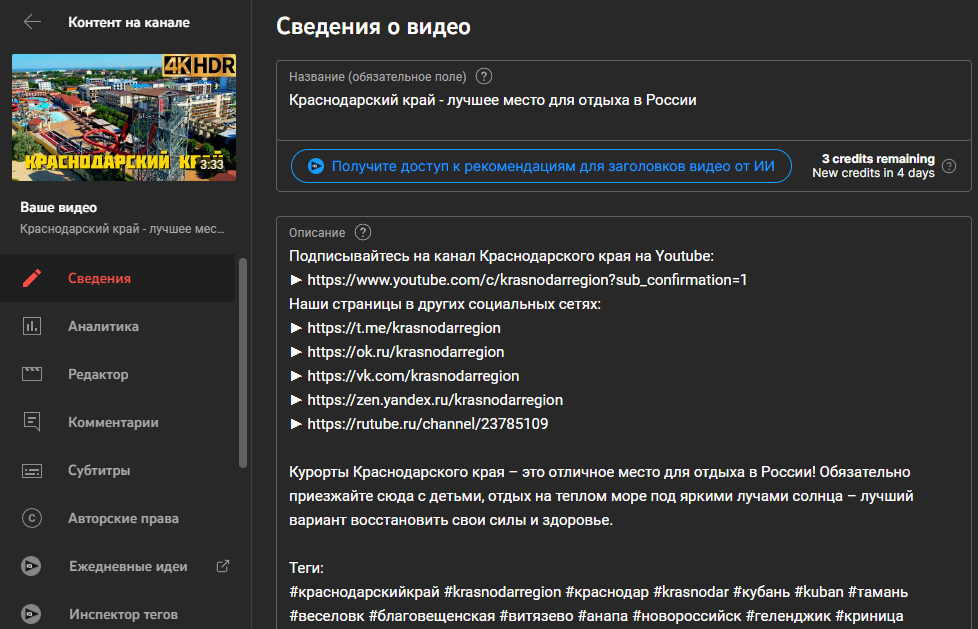978x629 pixels.
Task: Click the New credits in 4 days text
Action: [873, 173]
